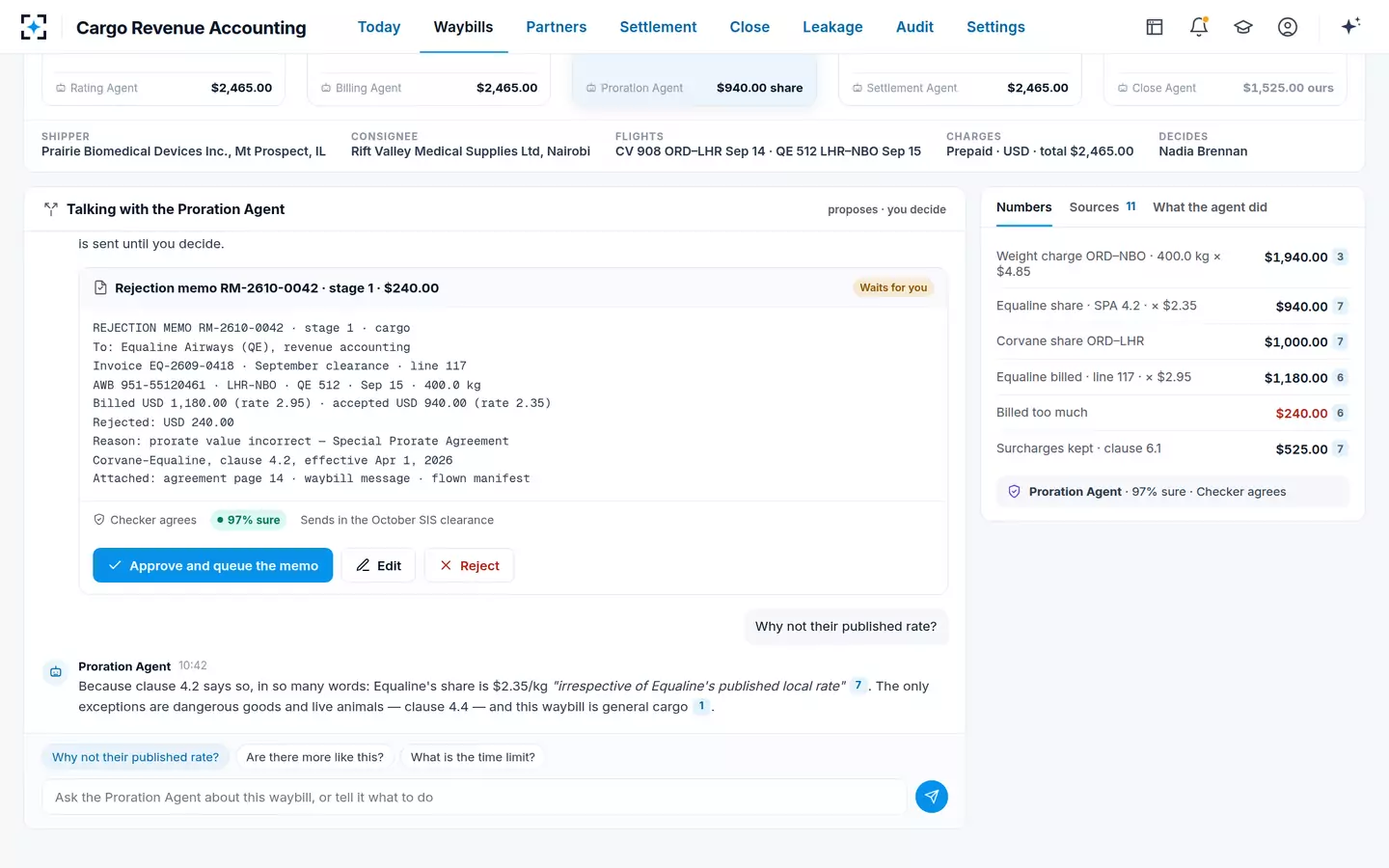This screenshot has width=1389, height=868.
Task: Open the Partners section
Action: 557,27
